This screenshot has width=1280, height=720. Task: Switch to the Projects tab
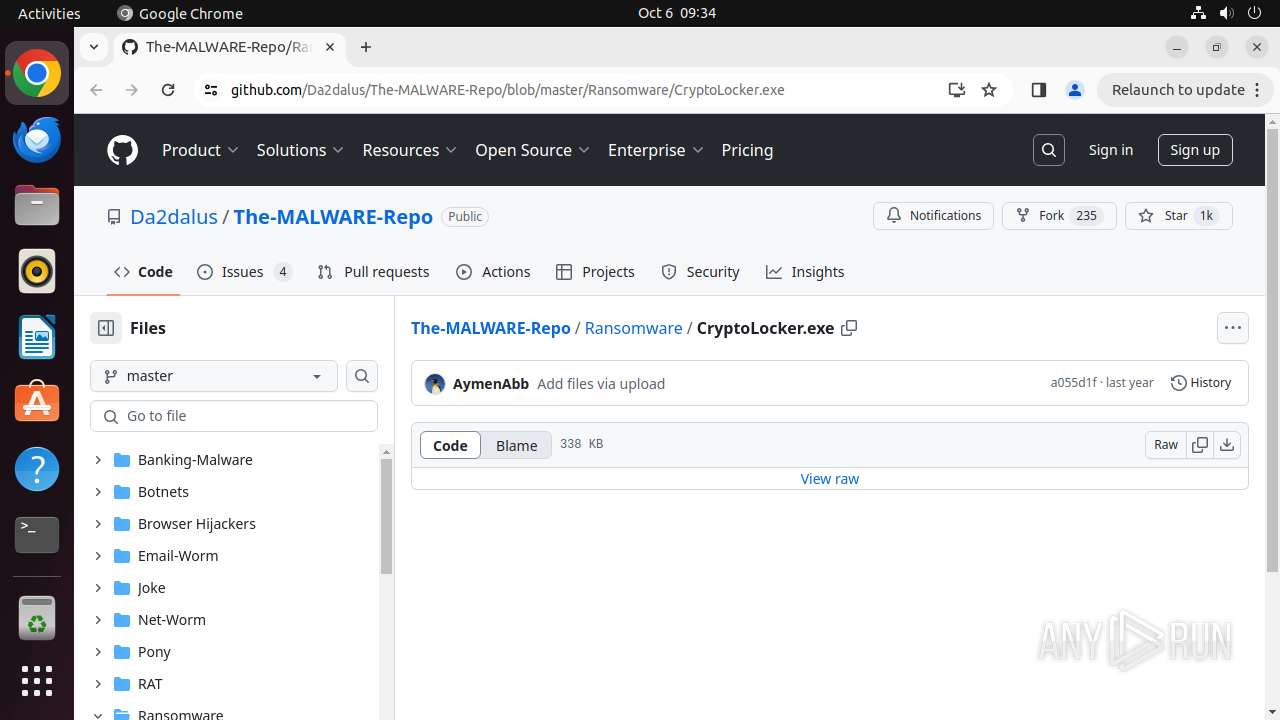pos(595,272)
